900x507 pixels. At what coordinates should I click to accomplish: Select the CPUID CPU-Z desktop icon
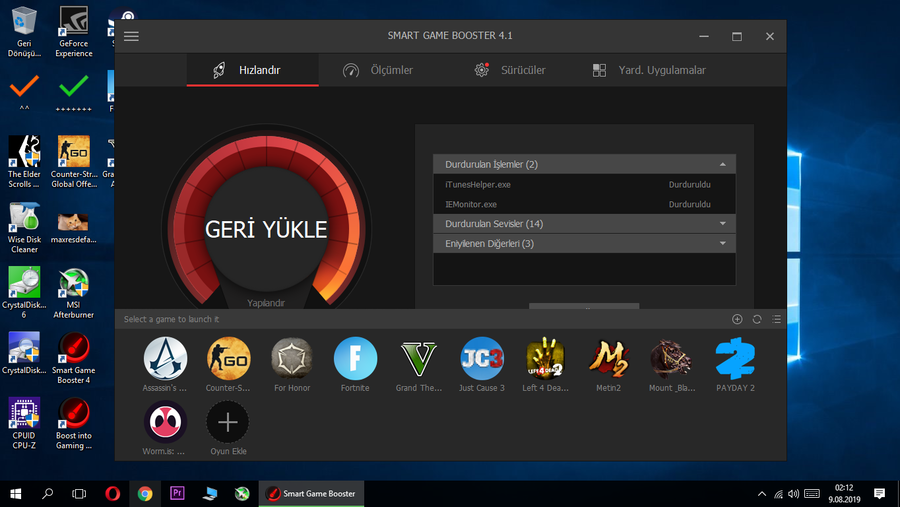tap(24, 423)
